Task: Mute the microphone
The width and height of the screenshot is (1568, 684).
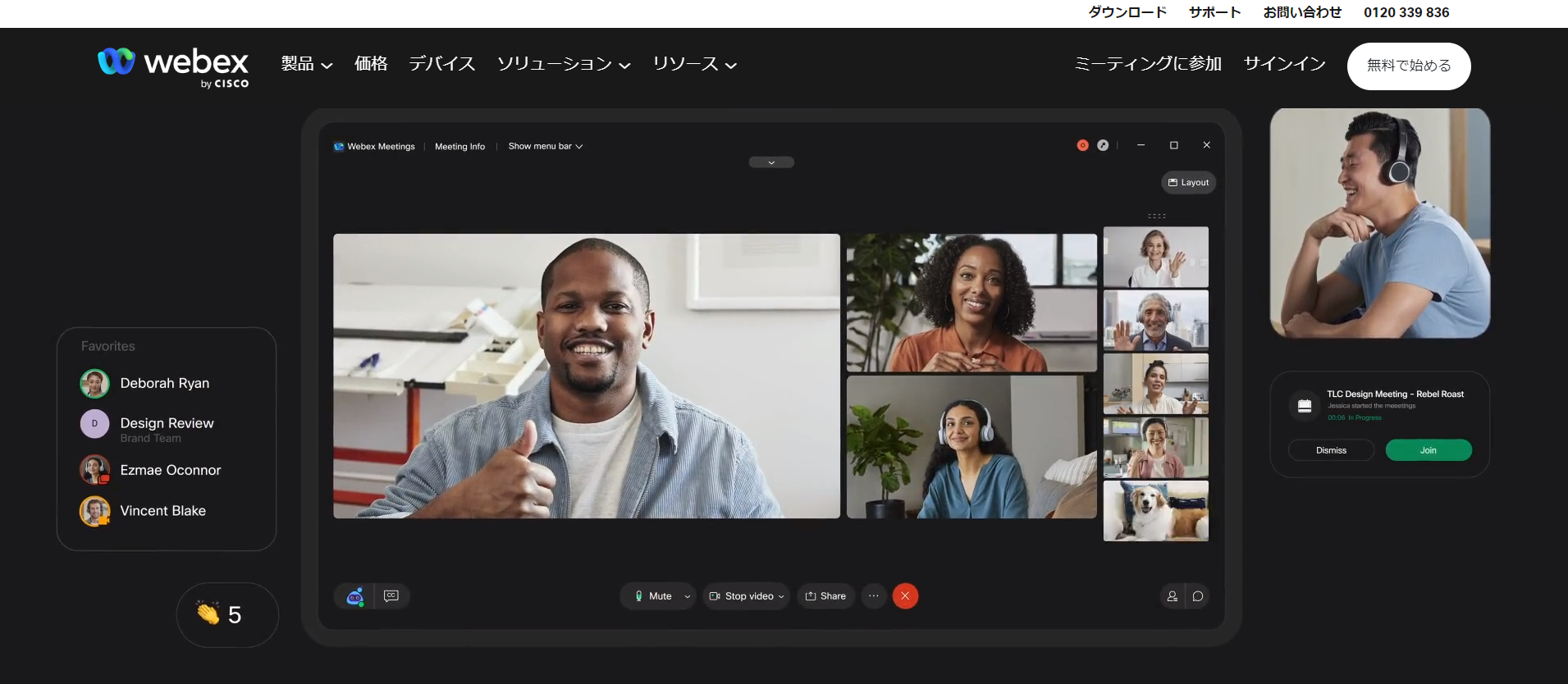Action: (x=652, y=596)
